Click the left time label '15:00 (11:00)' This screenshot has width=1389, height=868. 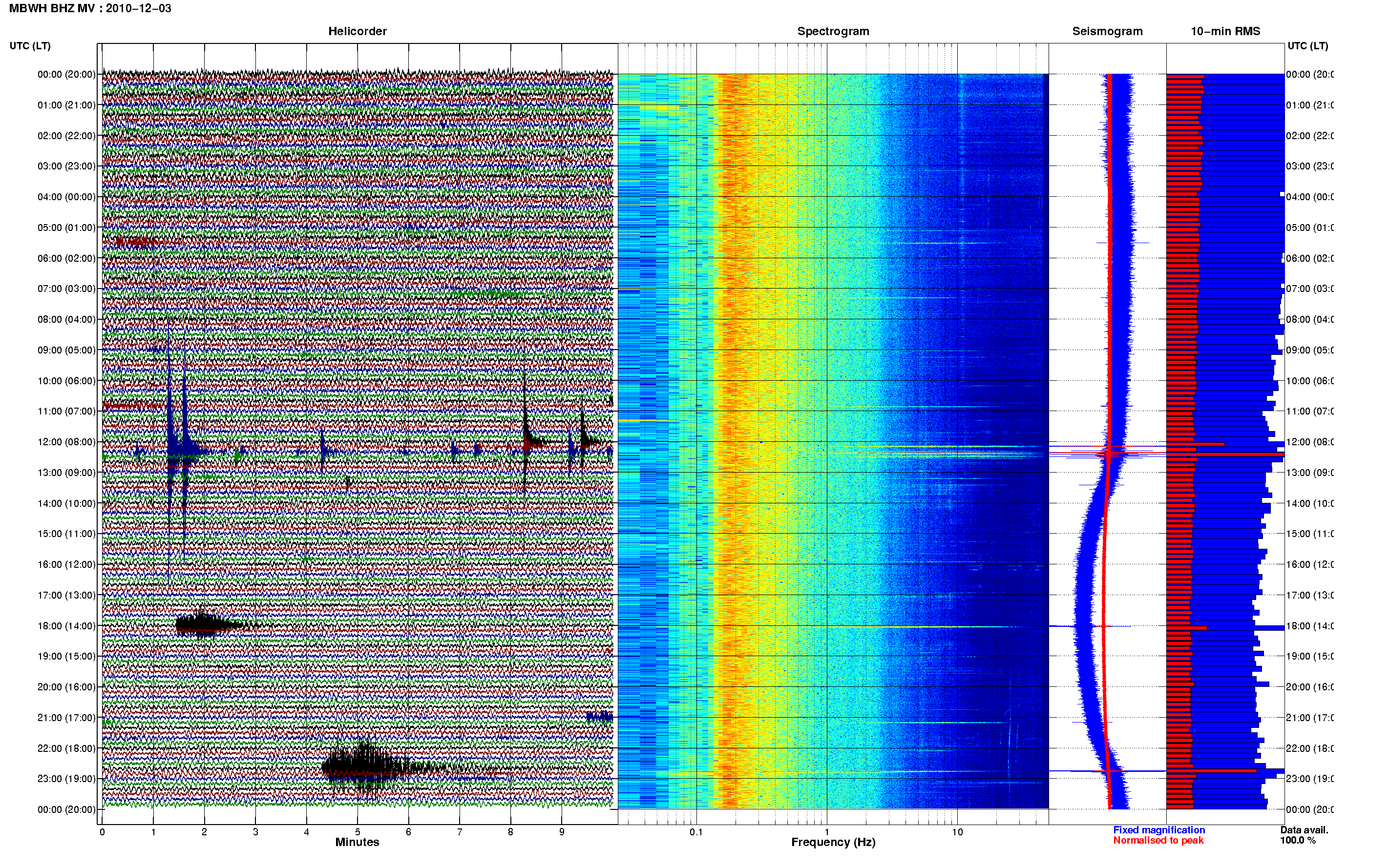tap(66, 533)
